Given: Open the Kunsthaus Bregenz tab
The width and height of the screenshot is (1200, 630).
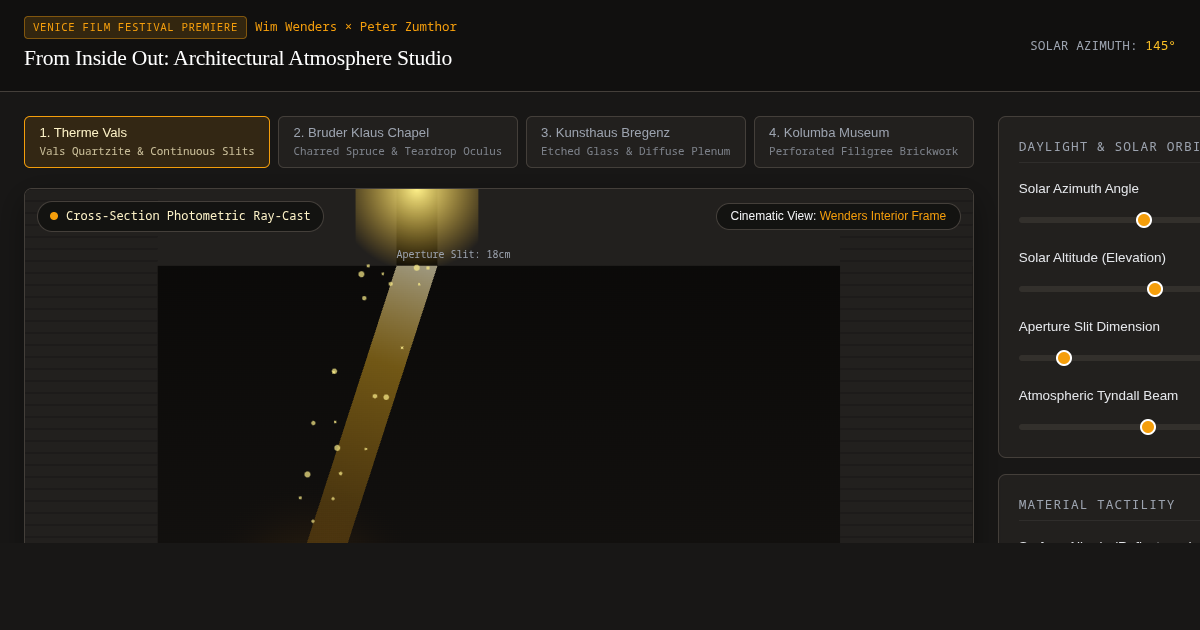Looking at the screenshot, I should point(636,142).
